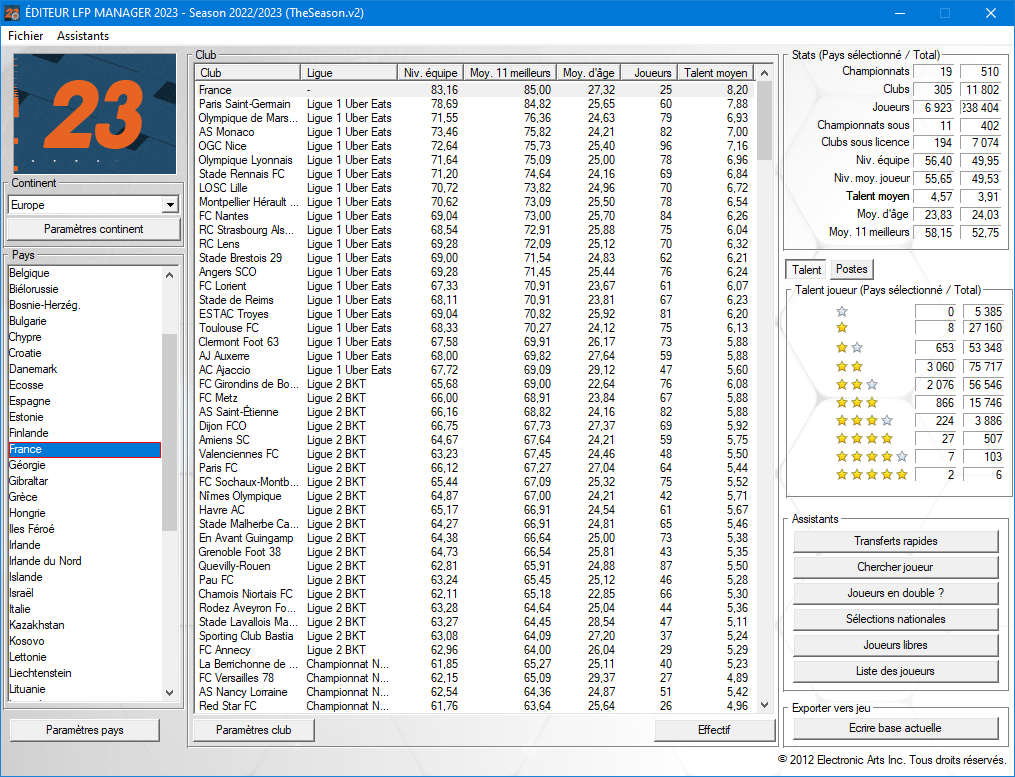Viewport: 1015px width, 777px height.
Task: Click scroll-up arrow of club list
Action: click(764, 73)
